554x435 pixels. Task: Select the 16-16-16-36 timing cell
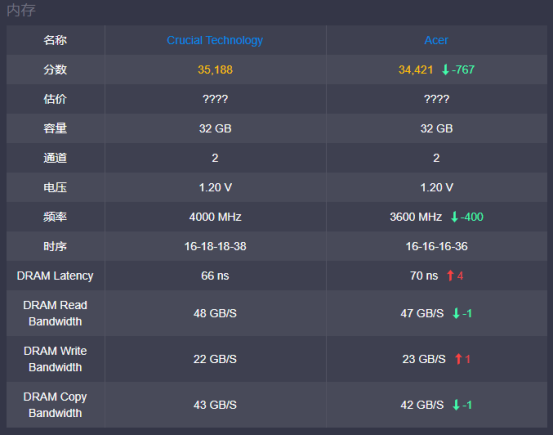(437, 246)
